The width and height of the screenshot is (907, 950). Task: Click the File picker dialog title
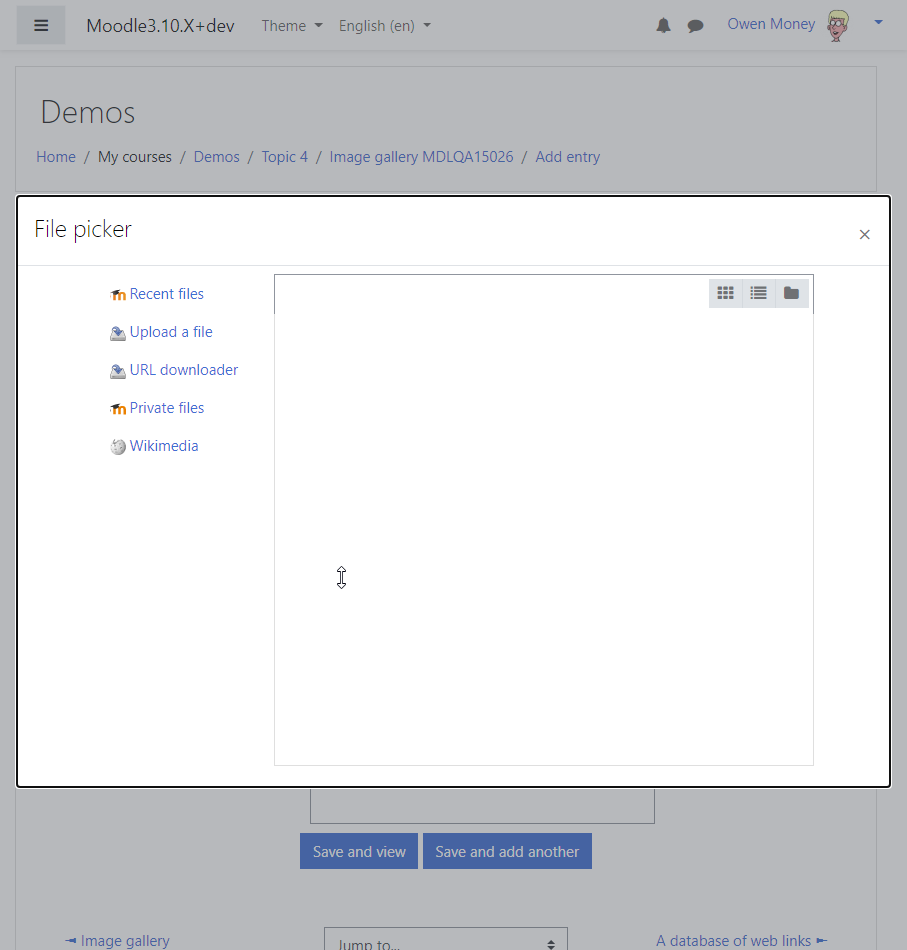(x=83, y=230)
